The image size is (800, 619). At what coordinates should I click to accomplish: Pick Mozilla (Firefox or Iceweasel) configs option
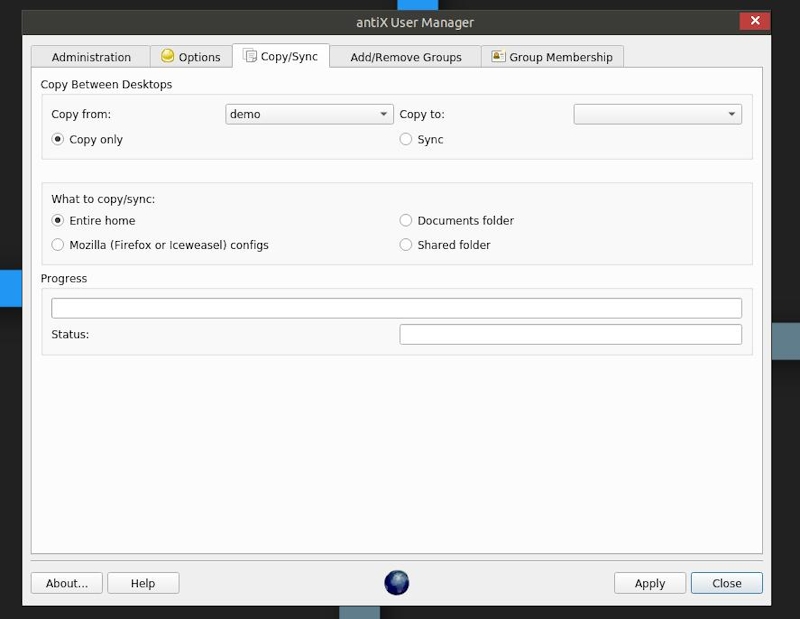click(58, 245)
